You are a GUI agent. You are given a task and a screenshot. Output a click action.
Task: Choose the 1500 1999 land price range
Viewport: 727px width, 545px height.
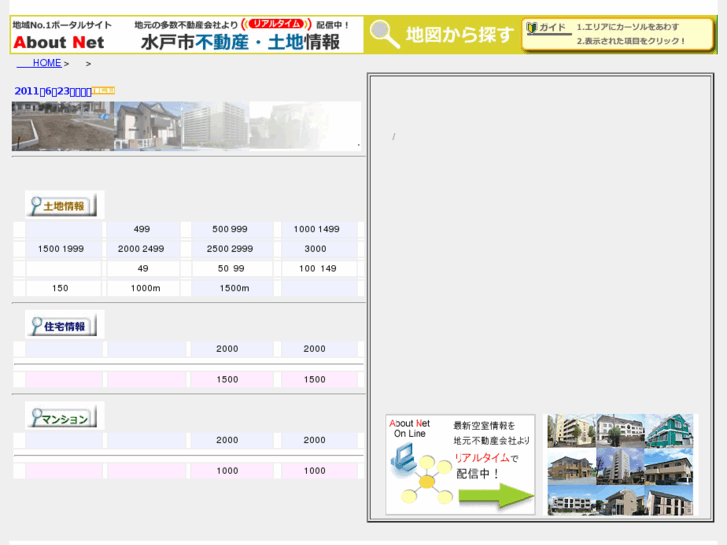61,248
